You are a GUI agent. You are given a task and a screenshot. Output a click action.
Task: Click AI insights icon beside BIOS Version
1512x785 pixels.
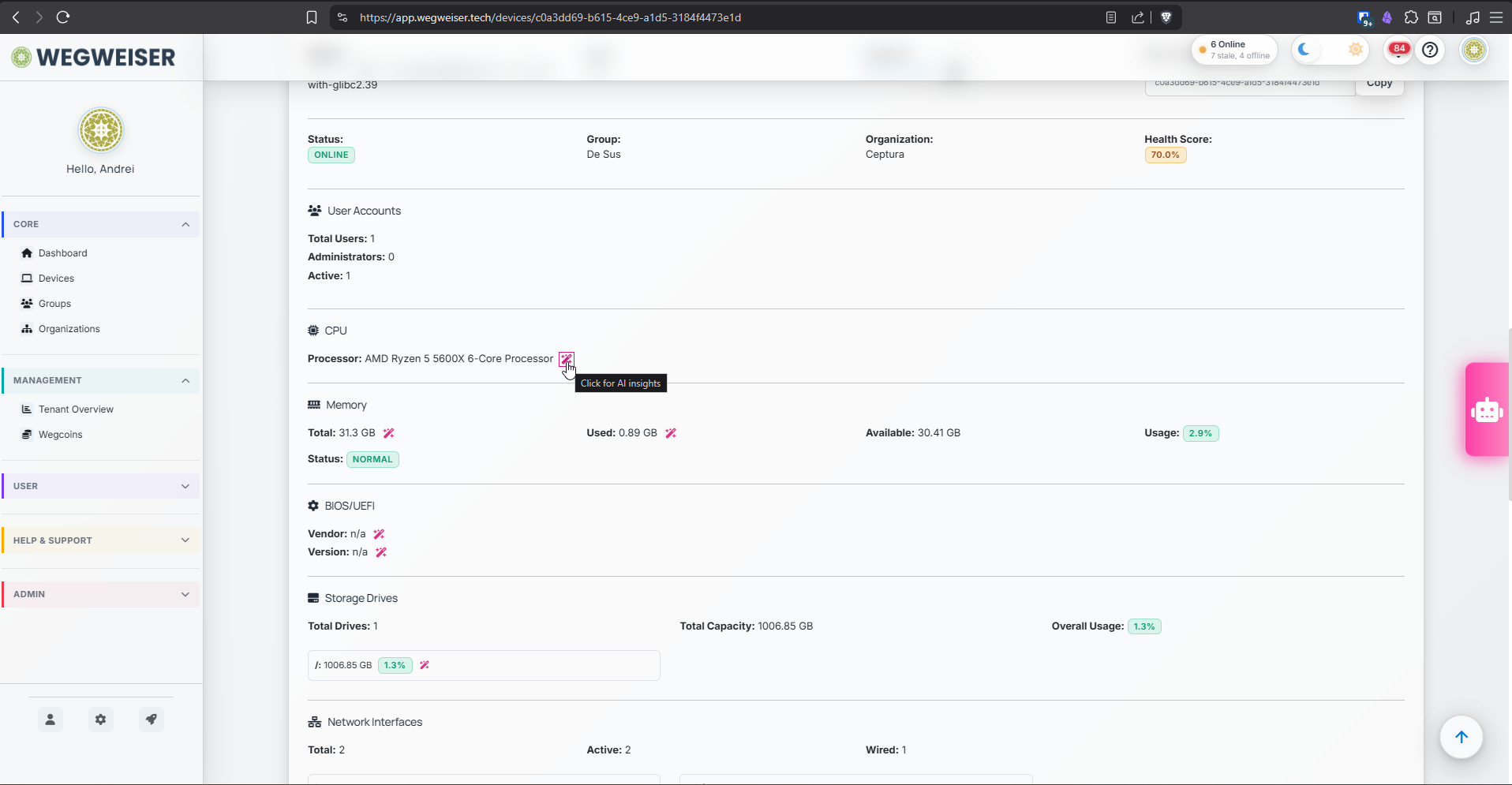click(381, 552)
